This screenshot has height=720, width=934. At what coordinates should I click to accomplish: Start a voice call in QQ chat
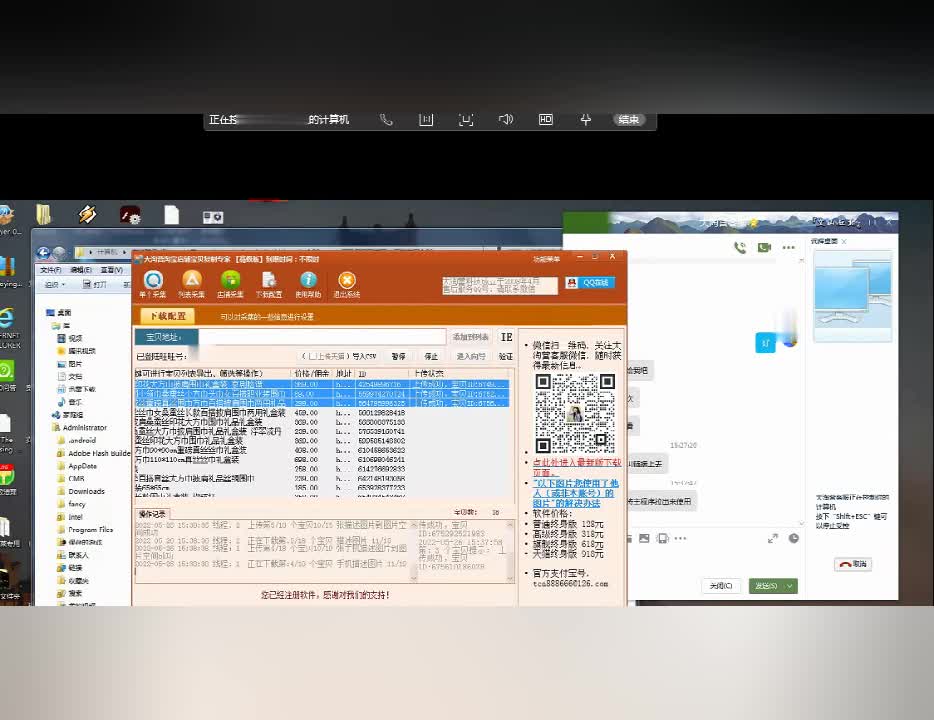point(740,247)
